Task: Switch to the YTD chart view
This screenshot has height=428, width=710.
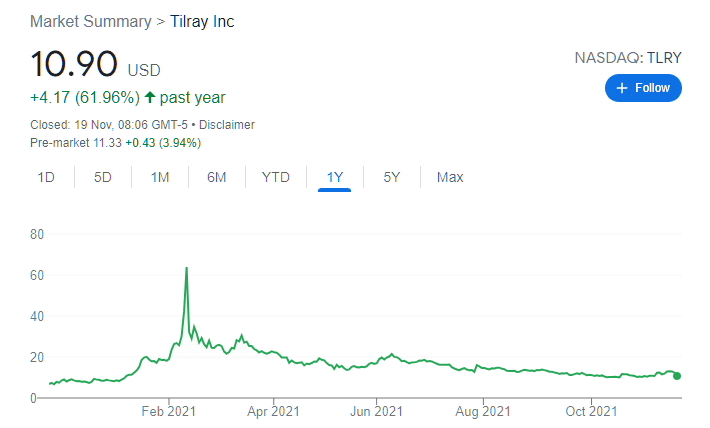Action: click(276, 177)
